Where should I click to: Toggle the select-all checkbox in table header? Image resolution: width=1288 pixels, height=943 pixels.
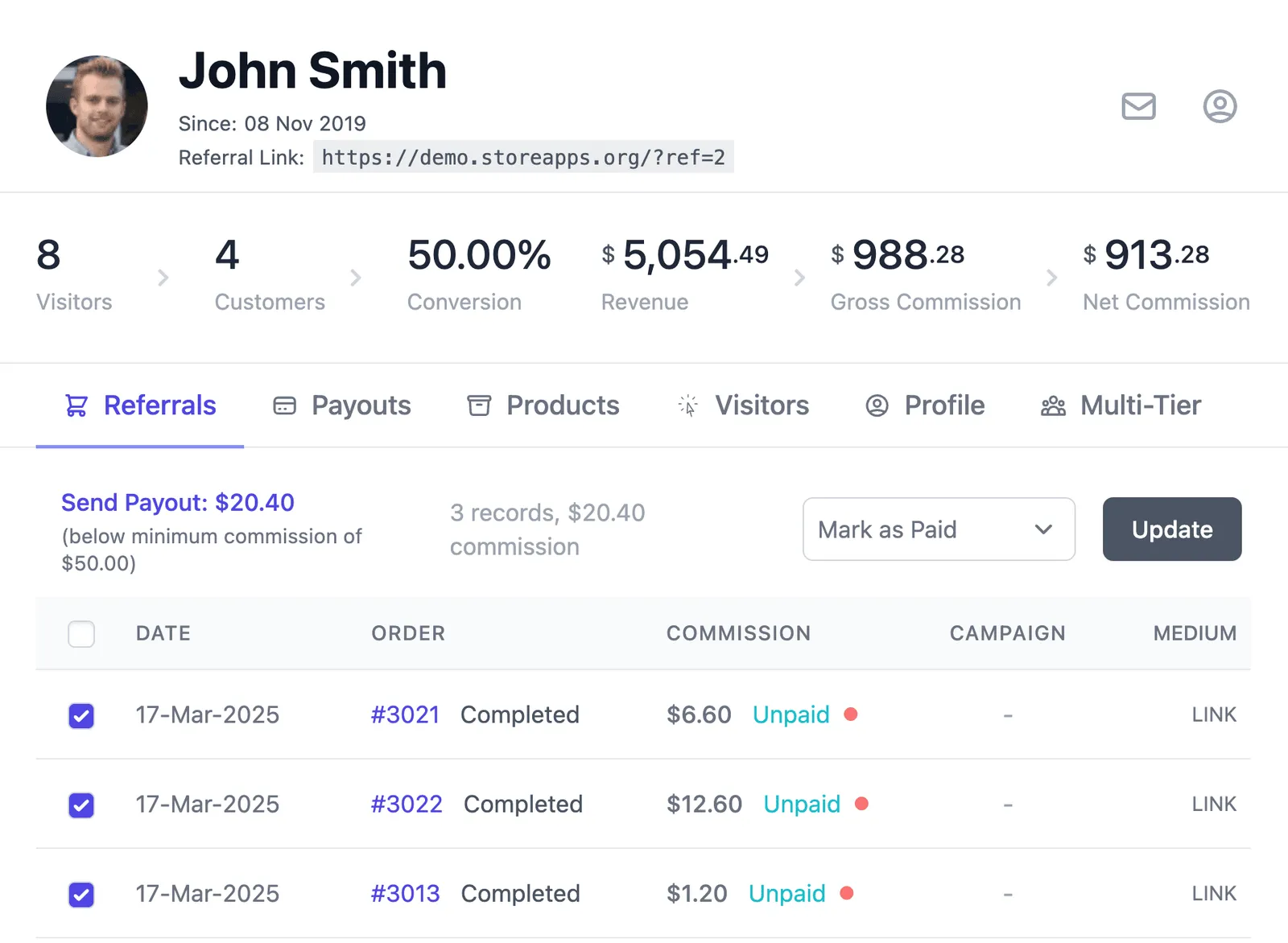pyautogui.click(x=81, y=634)
